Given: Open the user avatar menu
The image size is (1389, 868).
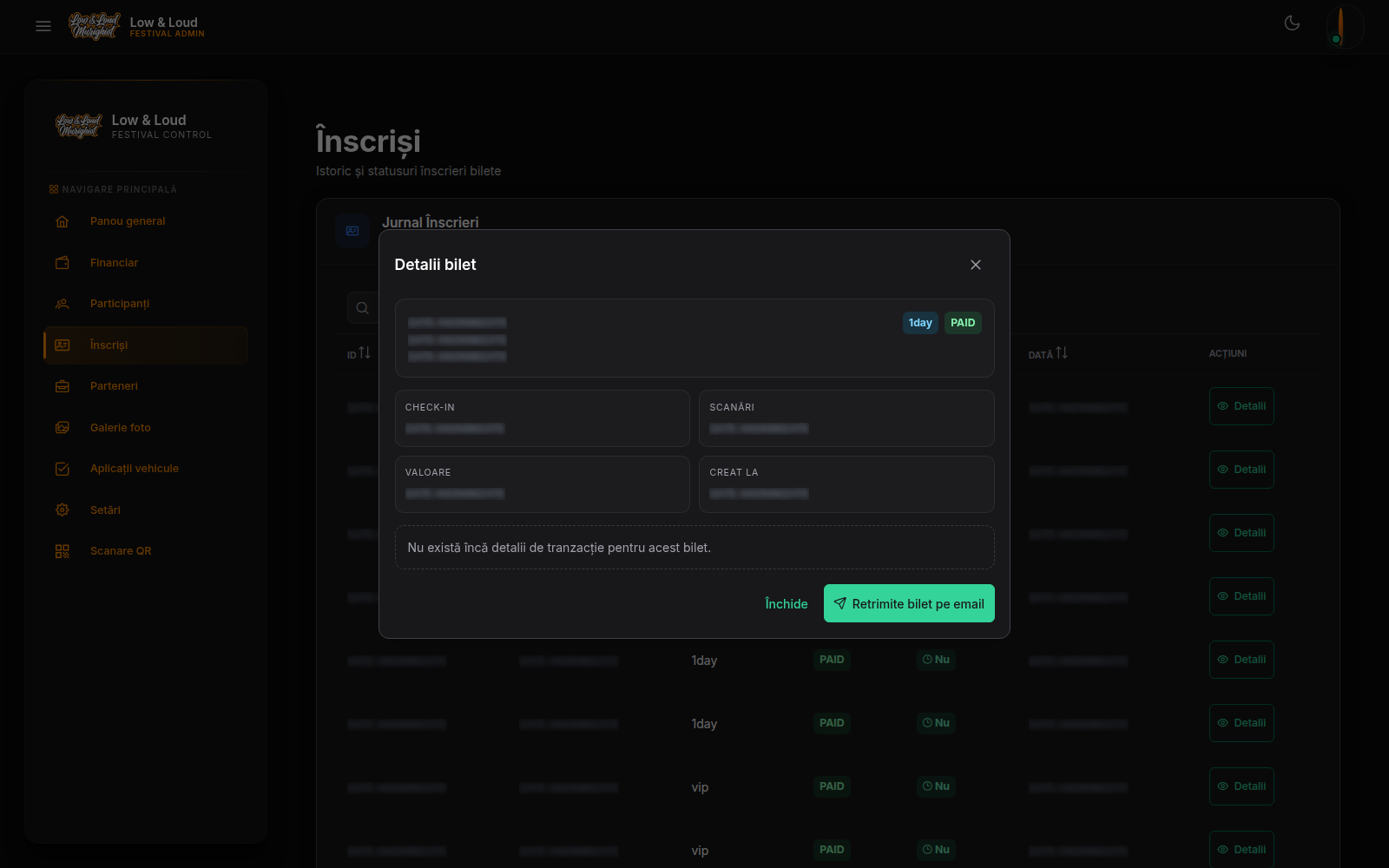Looking at the screenshot, I should coord(1345,26).
